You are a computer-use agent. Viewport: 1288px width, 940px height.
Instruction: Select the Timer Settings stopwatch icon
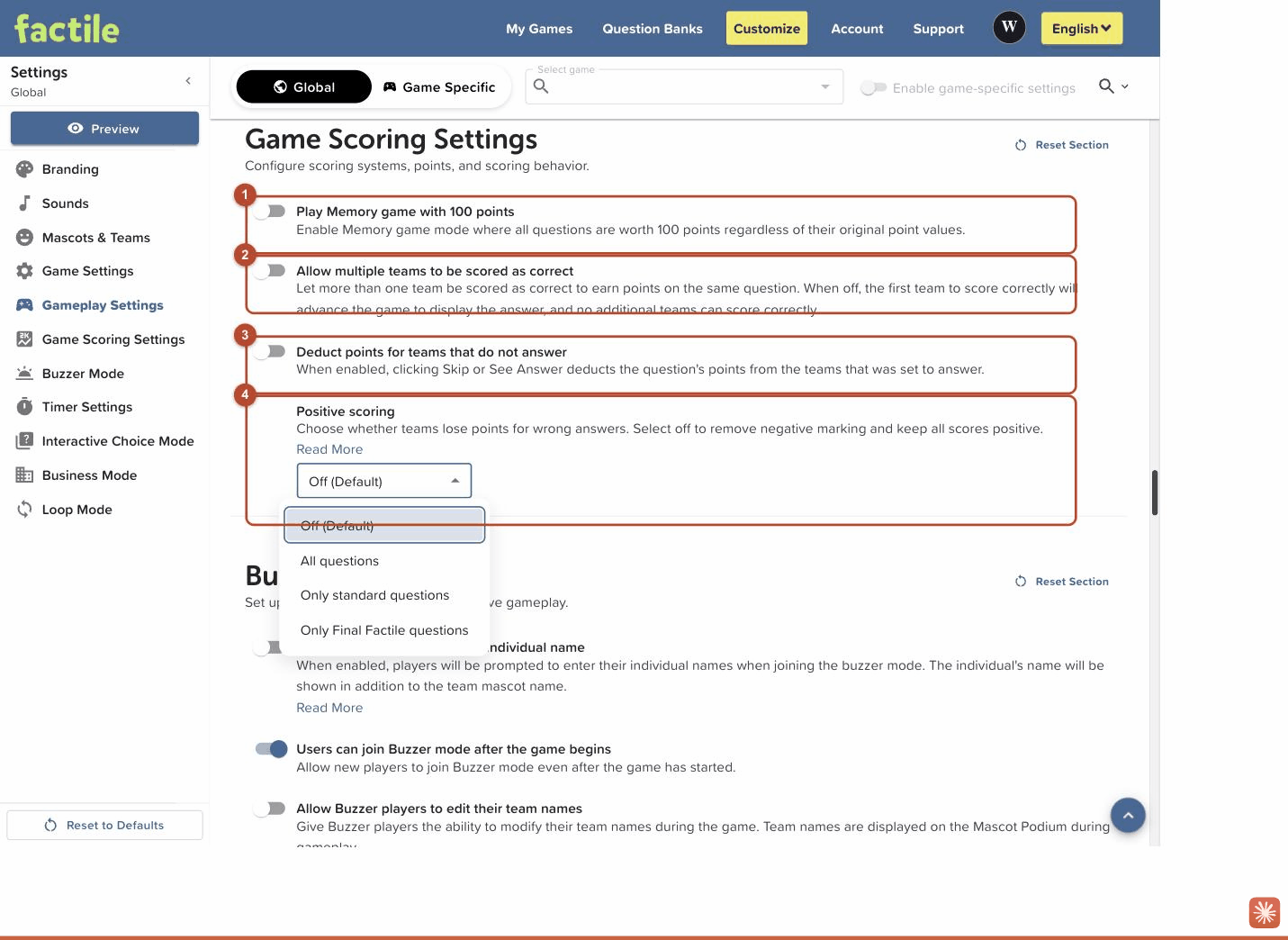(x=24, y=407)
